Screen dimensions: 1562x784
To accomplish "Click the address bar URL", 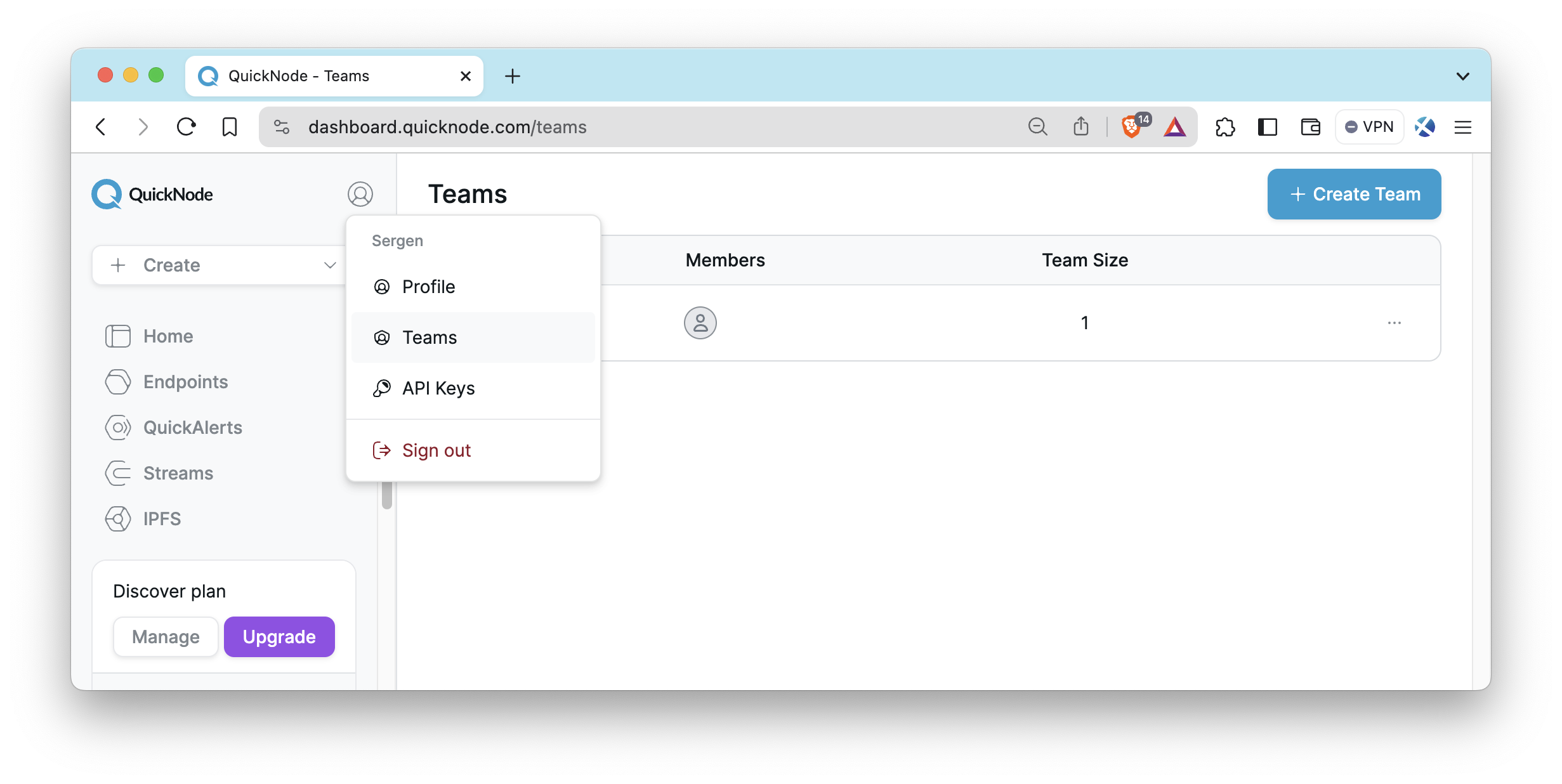I will pos(447,127).
